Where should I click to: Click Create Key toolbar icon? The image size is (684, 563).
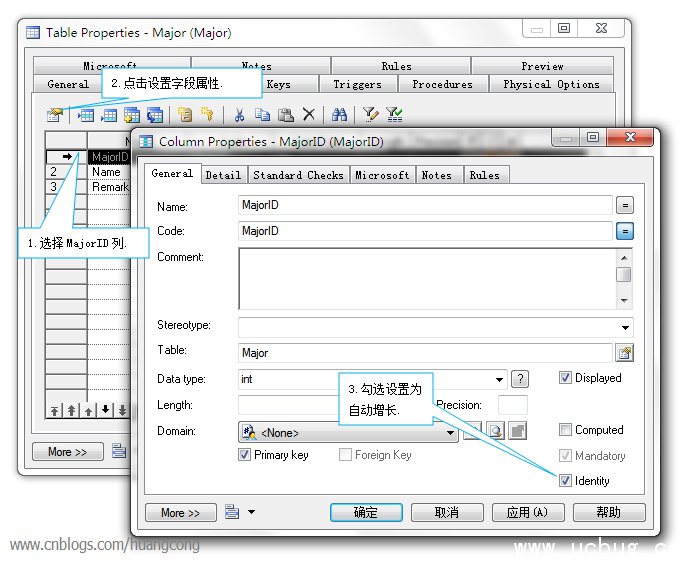pos(207,115)
